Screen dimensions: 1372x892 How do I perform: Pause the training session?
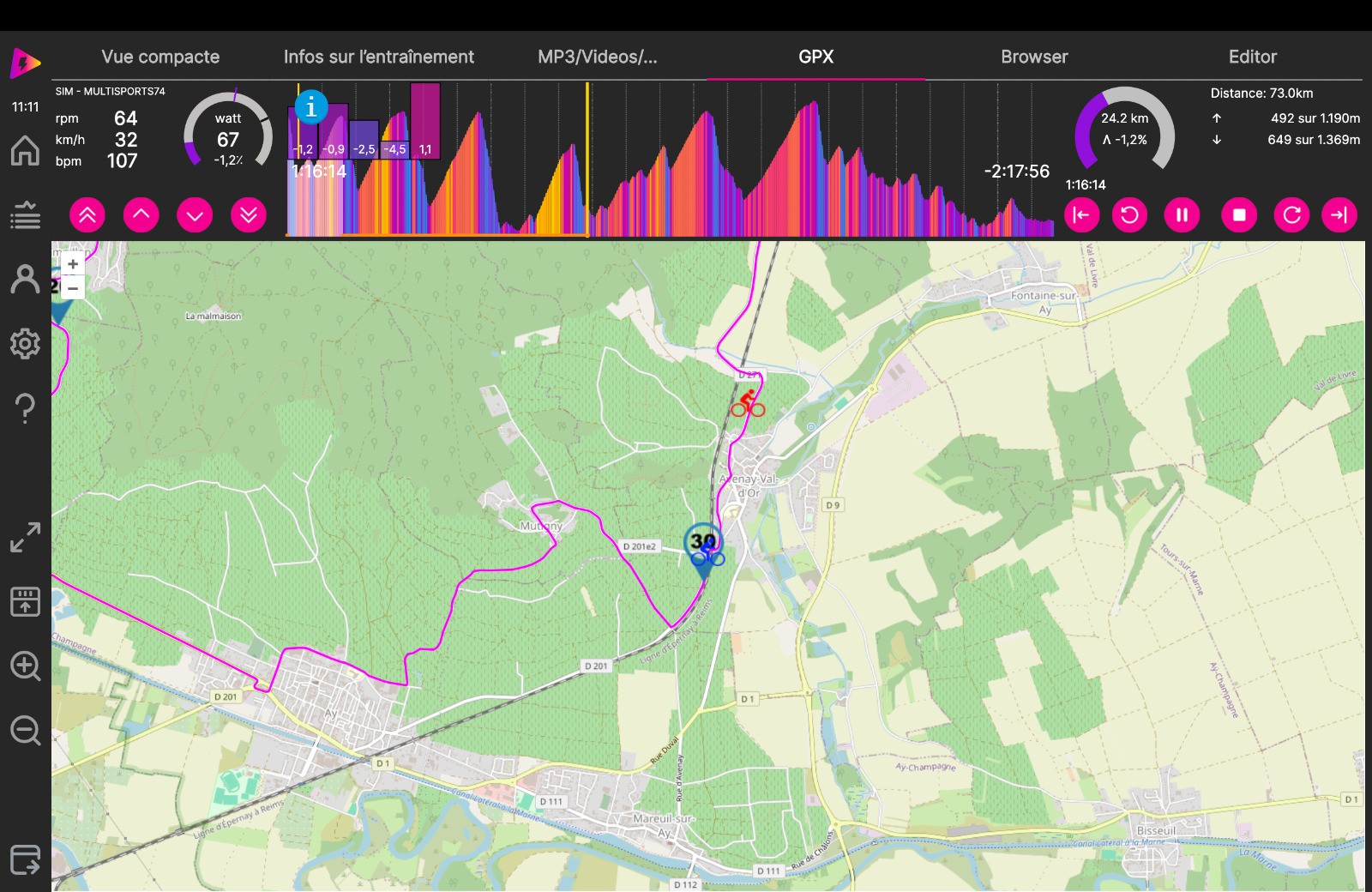(1182, 215)
